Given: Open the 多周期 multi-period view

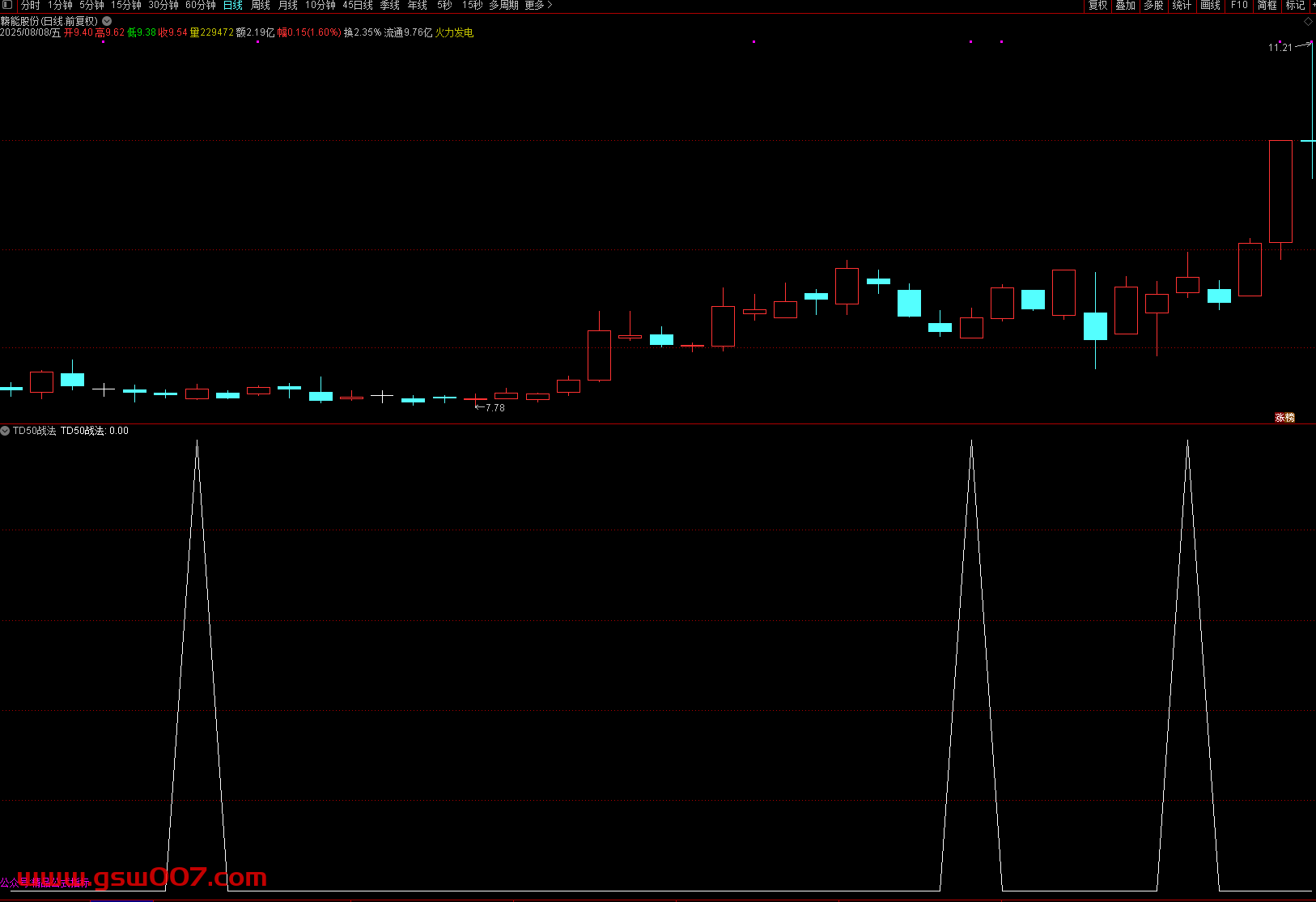Looking at the screenshot, I should pyautogui.click(x=503, y=6).
